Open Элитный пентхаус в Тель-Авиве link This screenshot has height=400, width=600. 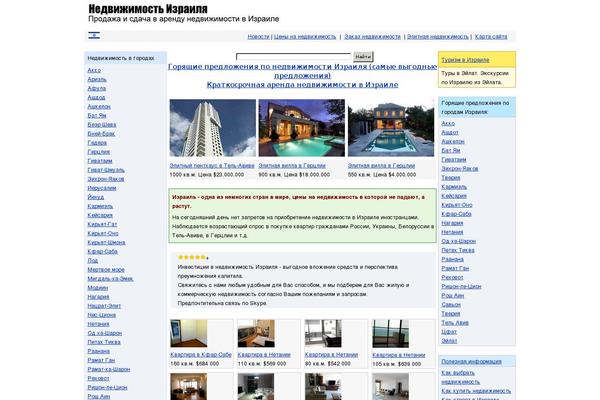click(212, 166)
